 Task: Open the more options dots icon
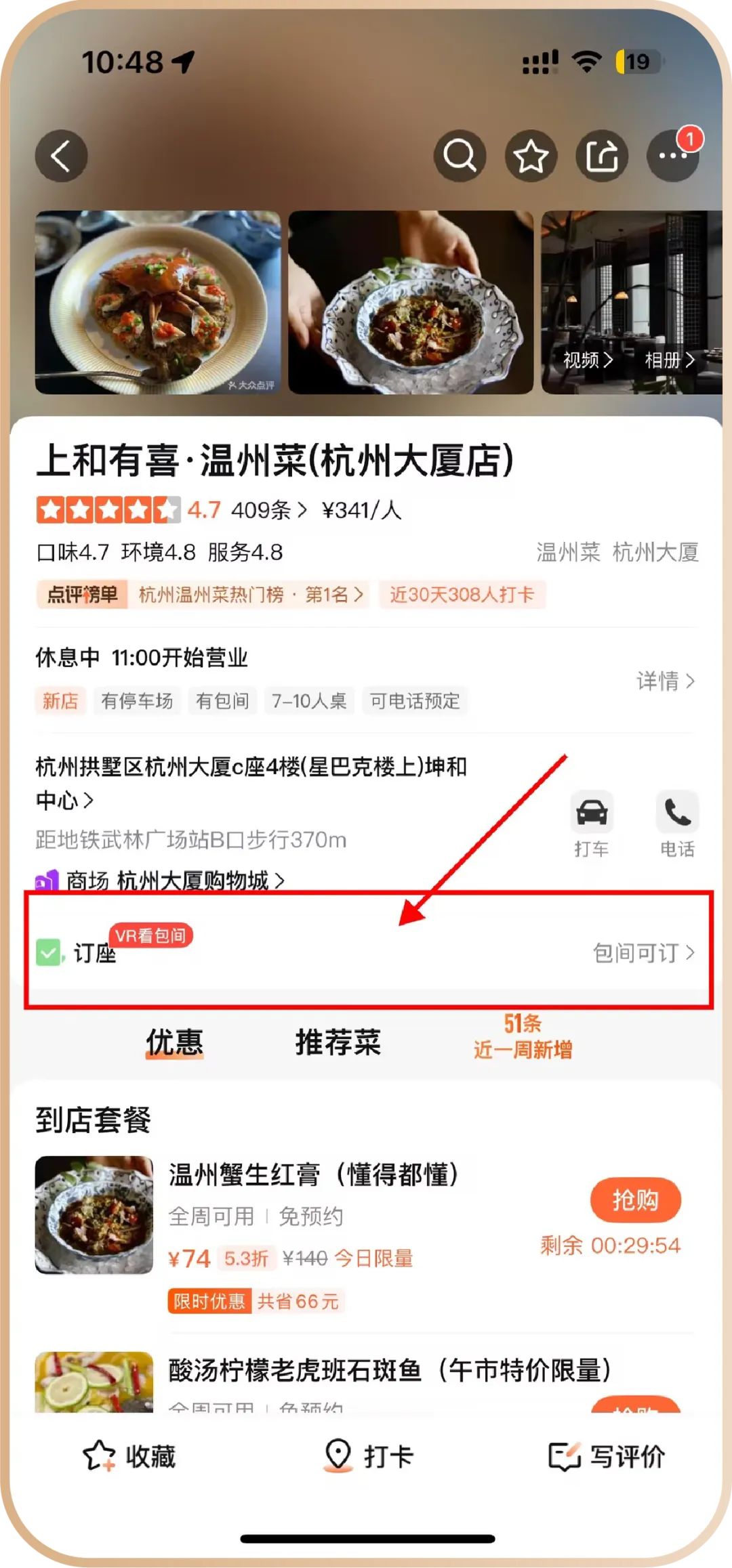click(673, 156)
